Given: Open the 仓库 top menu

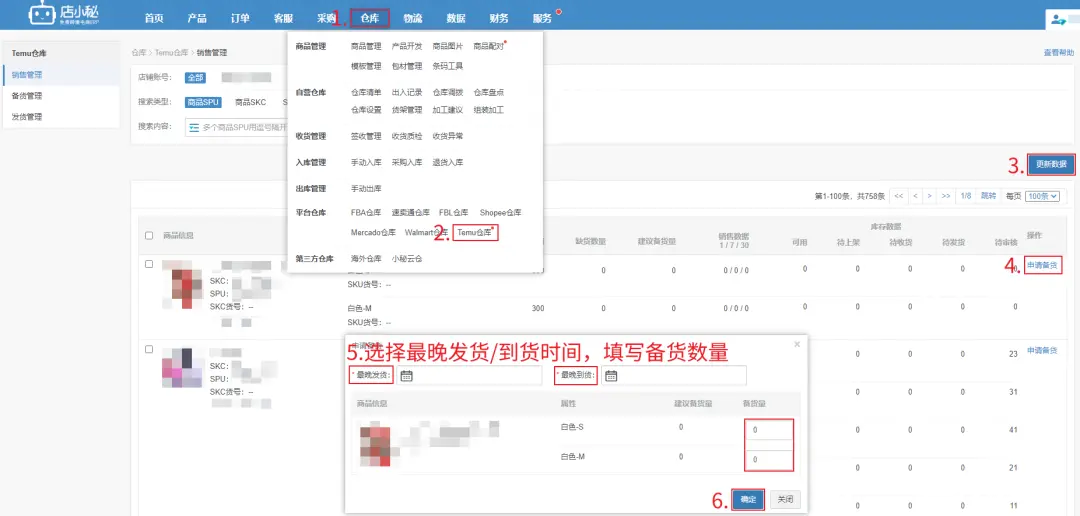Looking at the screenshot, I should 370,19.
